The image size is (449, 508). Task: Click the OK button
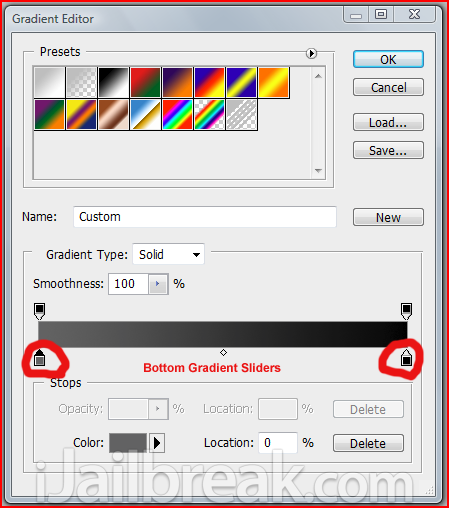[388, 60]
